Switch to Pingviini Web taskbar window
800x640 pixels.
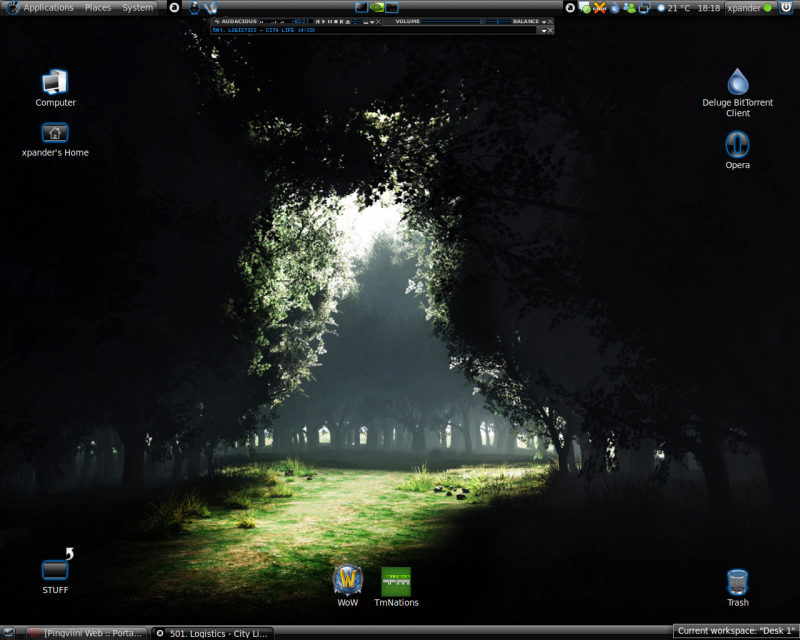tap(86, 633)
